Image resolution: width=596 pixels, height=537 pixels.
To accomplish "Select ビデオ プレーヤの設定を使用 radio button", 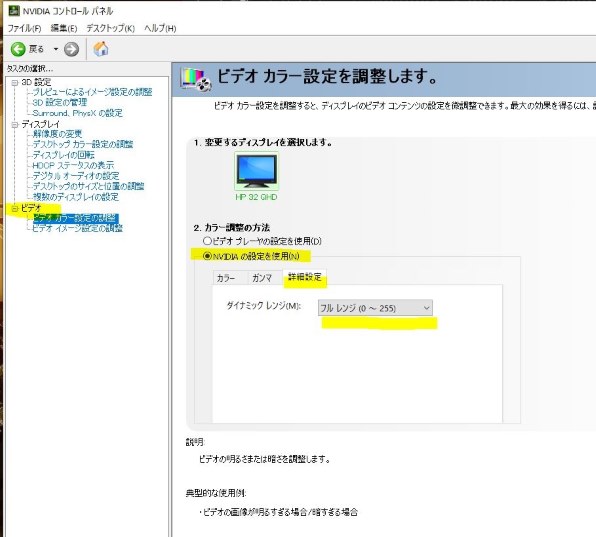I will pos(207,241).
